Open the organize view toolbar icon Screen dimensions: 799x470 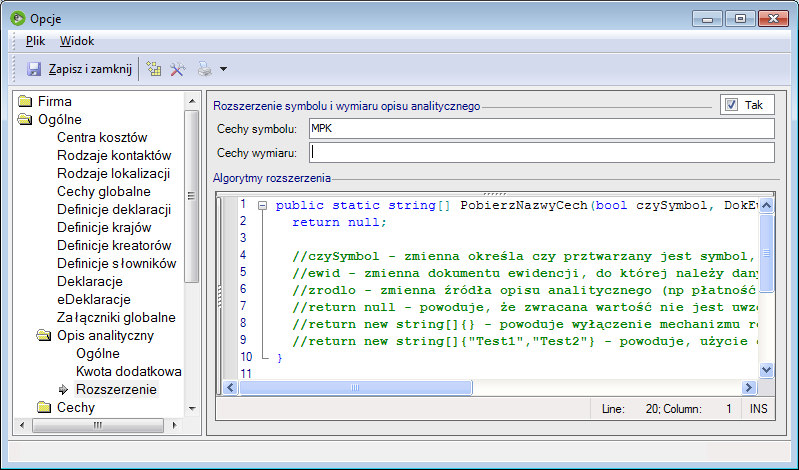click(154, 69)
